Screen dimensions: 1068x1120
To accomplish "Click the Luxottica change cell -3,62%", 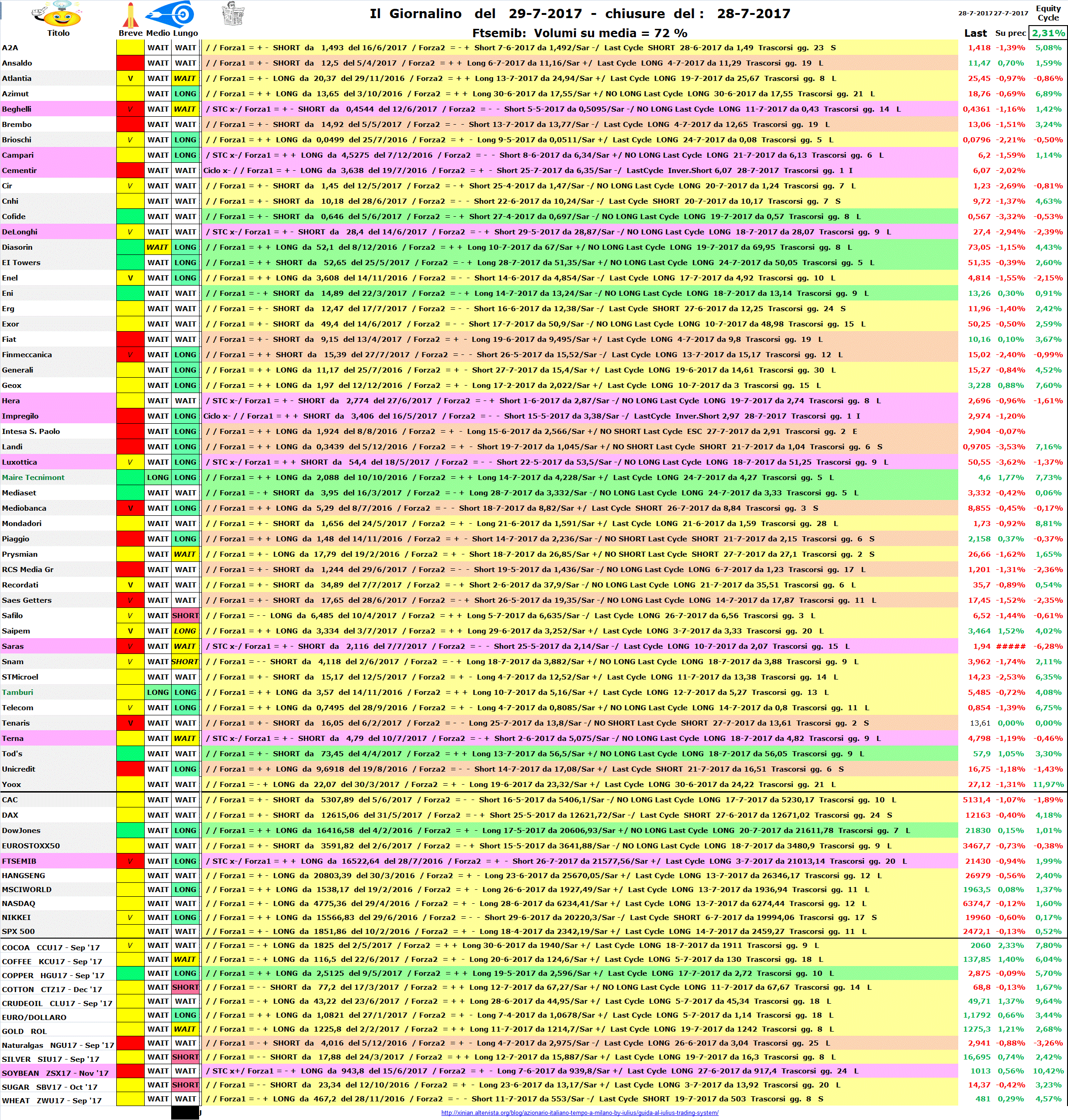I will [x=1010, y=462].
